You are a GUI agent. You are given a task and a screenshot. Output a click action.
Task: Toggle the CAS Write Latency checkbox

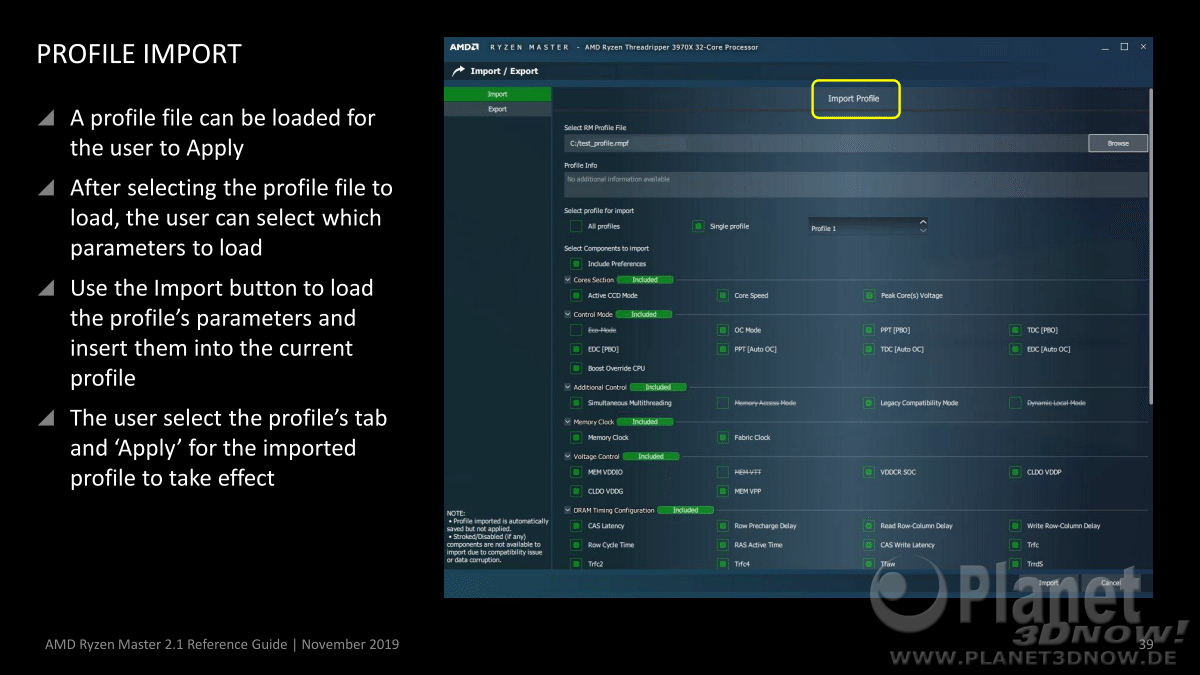point(869,545)
